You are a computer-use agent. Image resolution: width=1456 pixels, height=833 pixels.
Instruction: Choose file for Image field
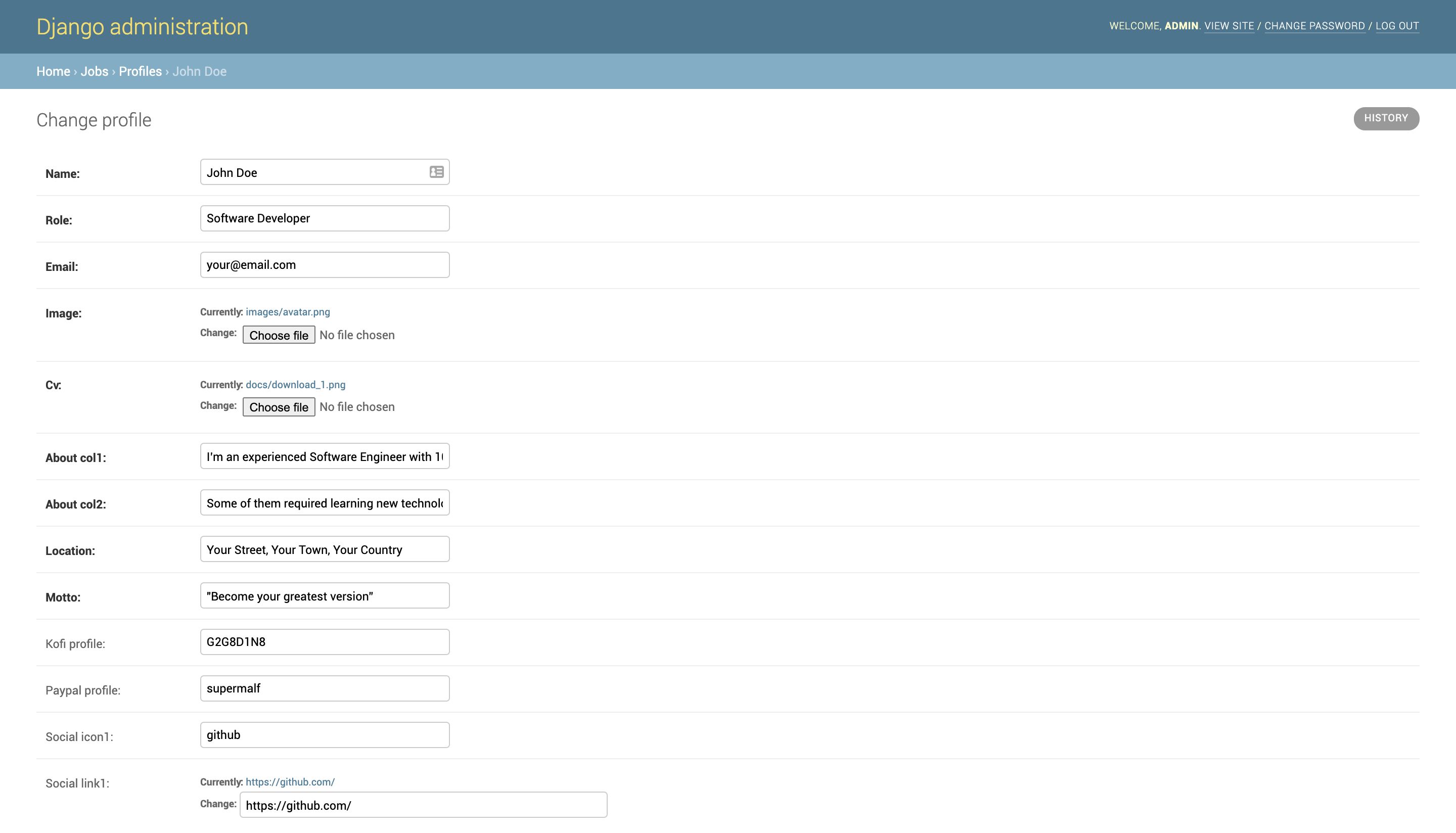(279, 335)
